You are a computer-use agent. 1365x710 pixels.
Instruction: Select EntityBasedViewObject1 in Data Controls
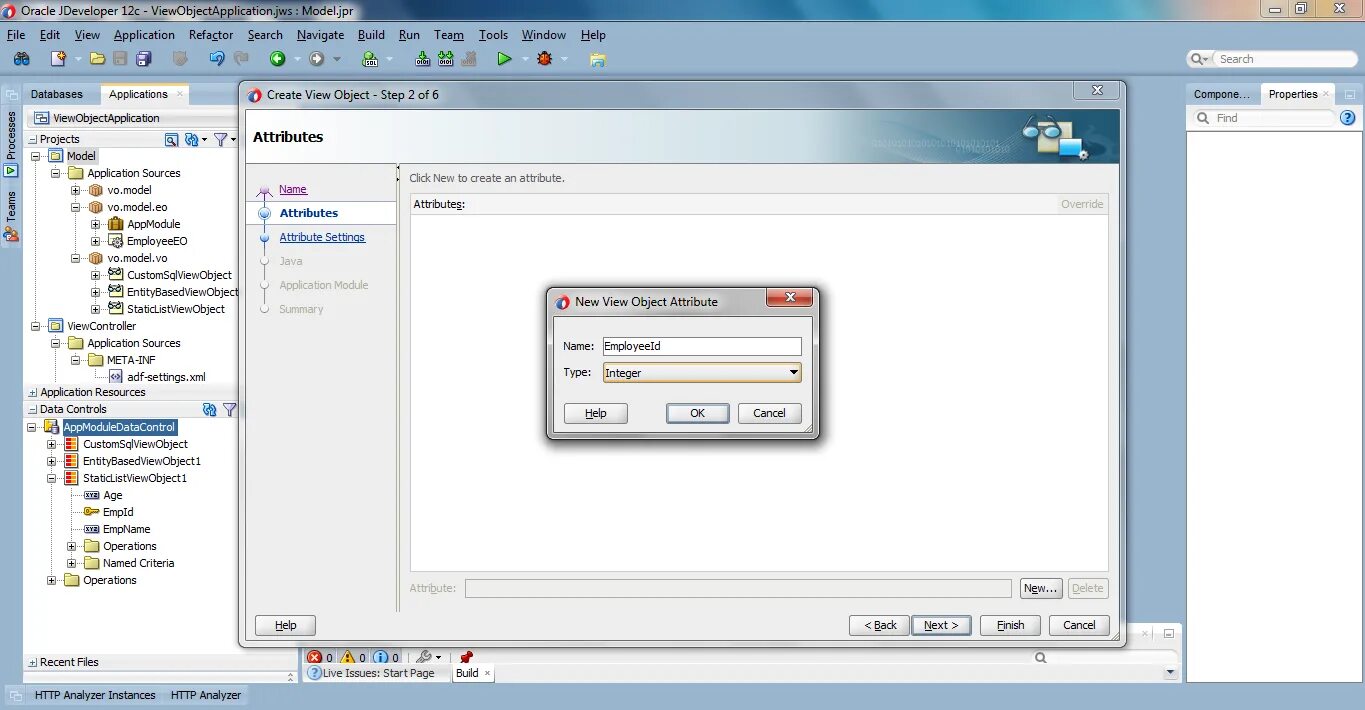click(x=142, y=461)
